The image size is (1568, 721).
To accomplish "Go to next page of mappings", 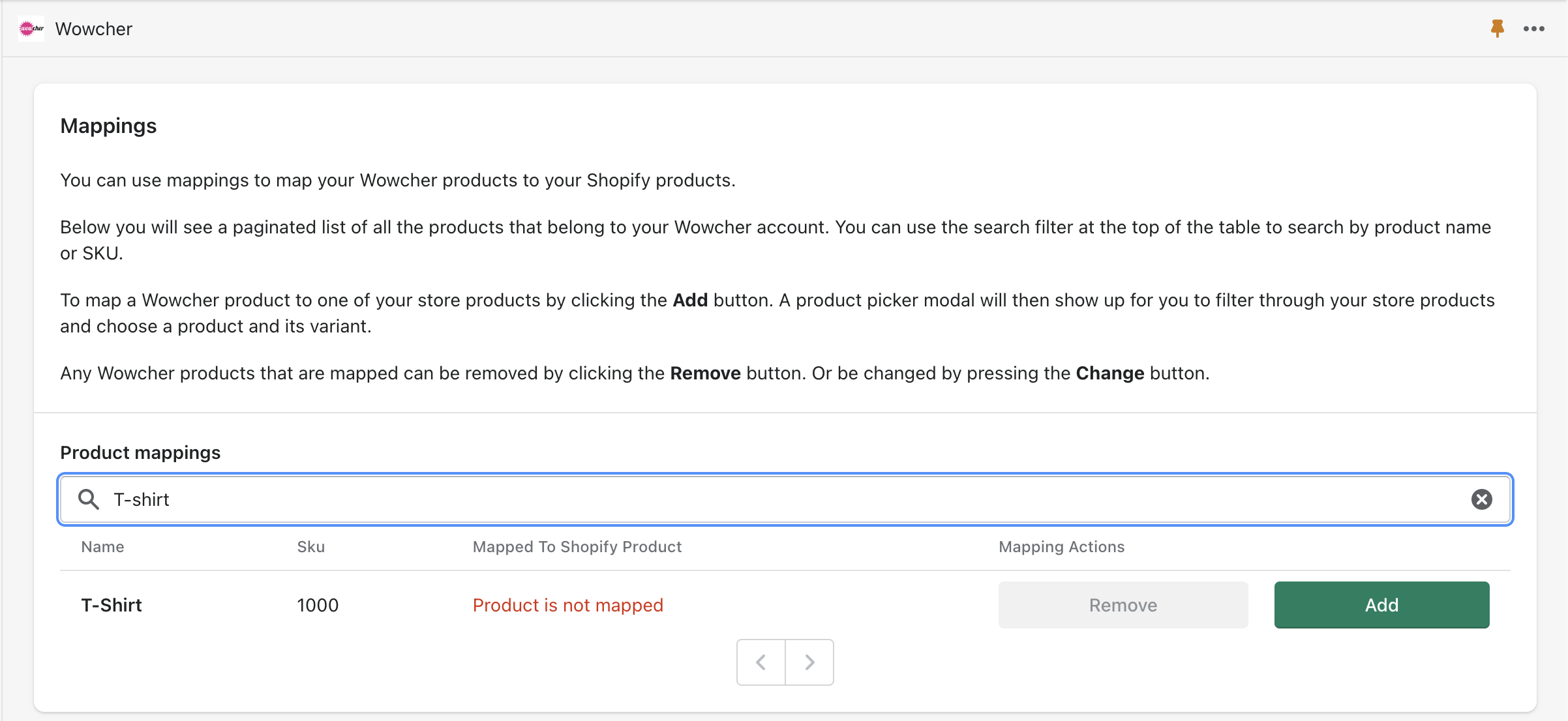I will 809,662.
